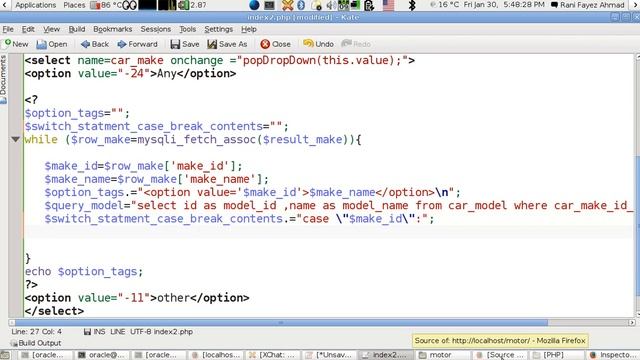Switch to the [localhos... taskbar window
Viewport: 640px width, 360px height.
point(216,355)
